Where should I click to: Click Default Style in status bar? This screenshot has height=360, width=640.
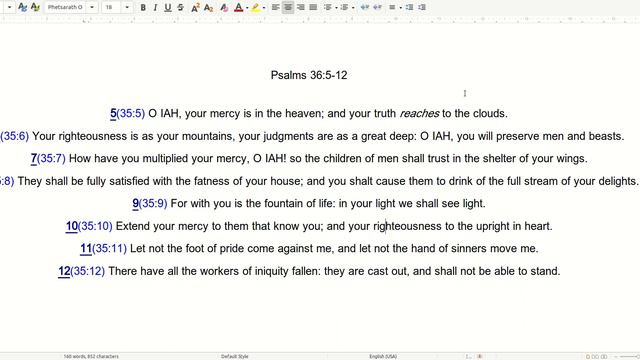tap(235, 356)
